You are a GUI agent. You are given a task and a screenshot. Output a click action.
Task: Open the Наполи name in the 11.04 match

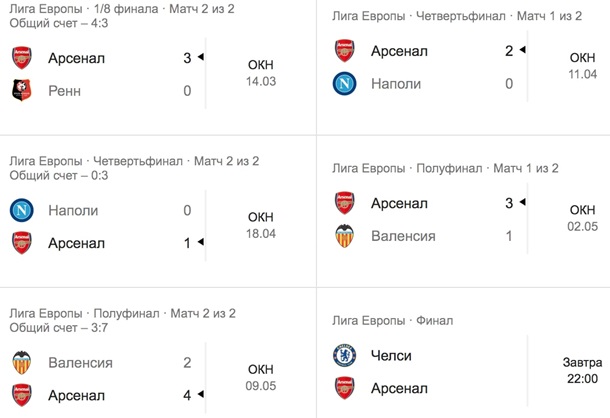click(x=396, y=84)
